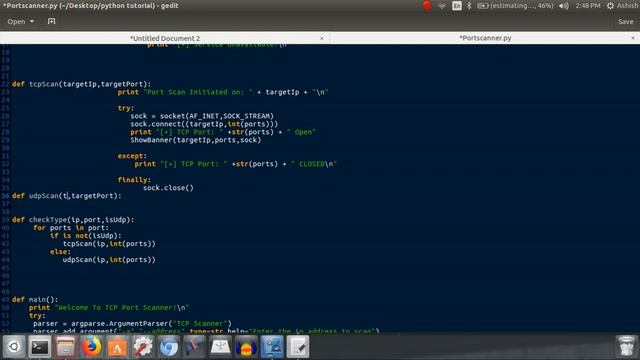640x360 pixels.
Task: Click the print line containing 'CLOSED\n'
Action: click(x=236, y=164)
